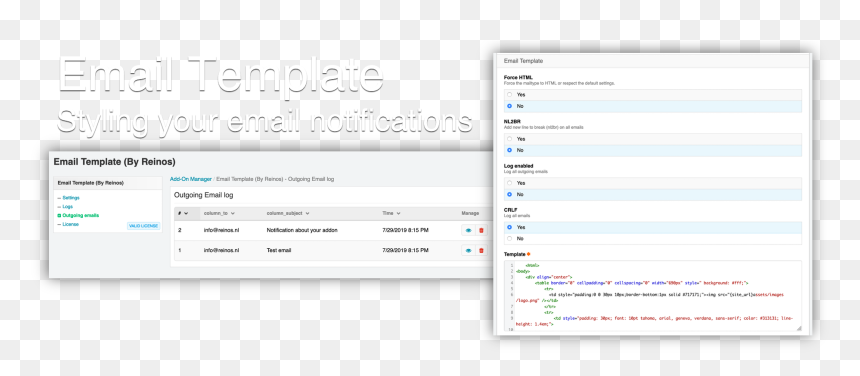Viewport: 860px width, 376px height.
Task: Click the time of the Test email row
Action: coord(405,250)
